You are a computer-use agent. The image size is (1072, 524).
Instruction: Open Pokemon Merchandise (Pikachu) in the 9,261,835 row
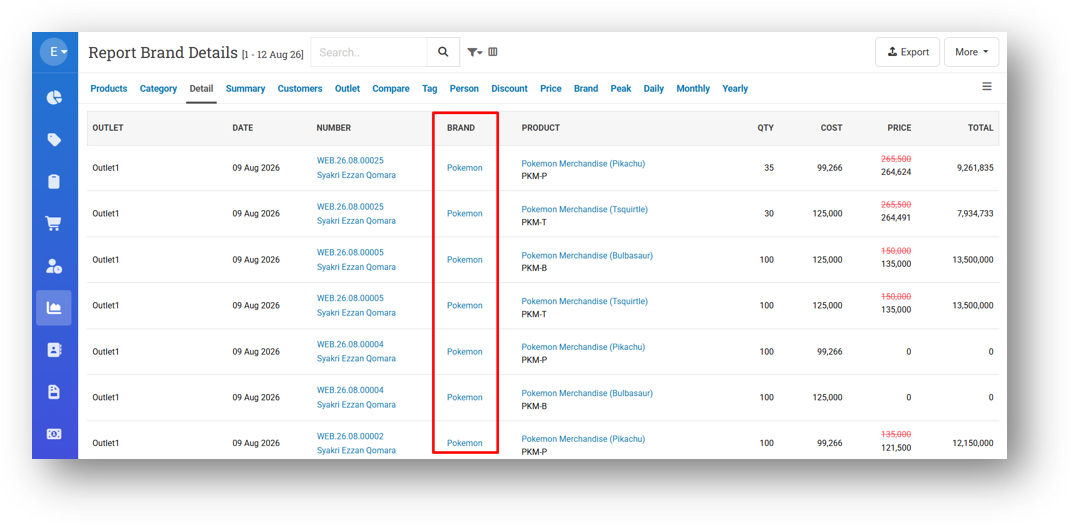pyautogui.click(x=583, y=163)
